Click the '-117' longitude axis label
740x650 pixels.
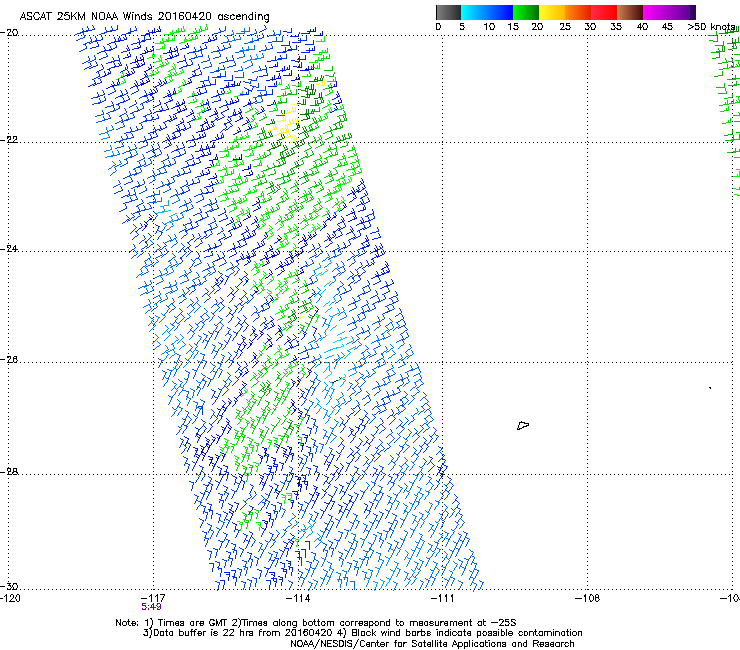pyautogui.click(x=153, y=598)
